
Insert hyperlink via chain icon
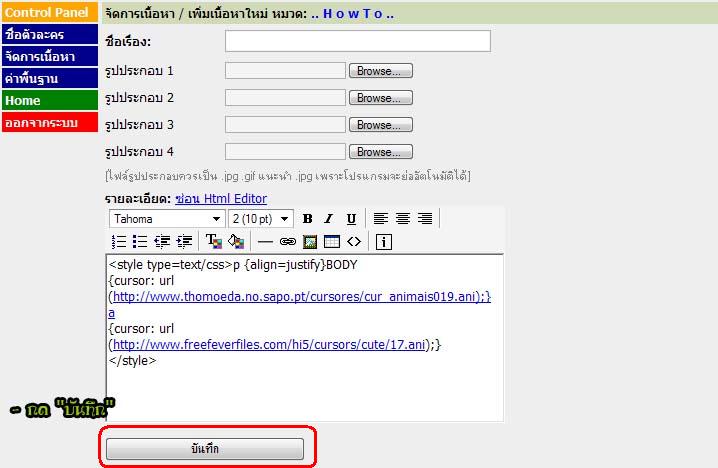point(288,242)
